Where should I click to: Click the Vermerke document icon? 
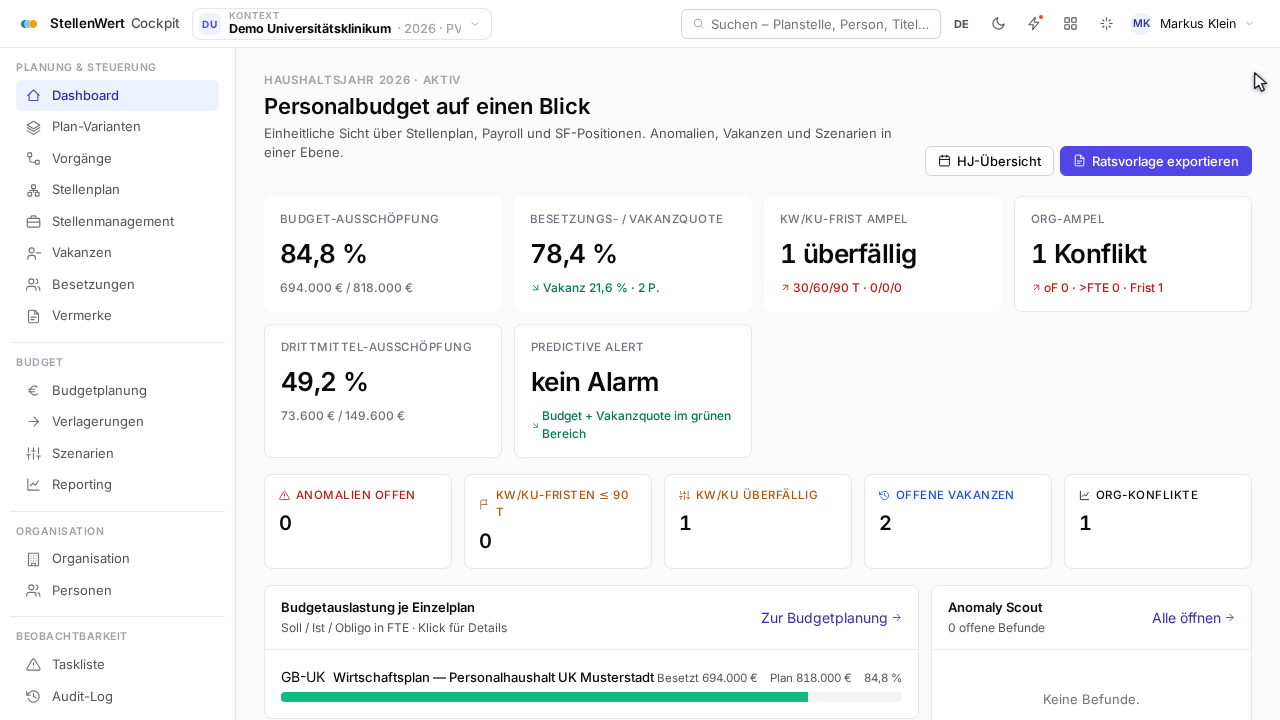point(33,316)
